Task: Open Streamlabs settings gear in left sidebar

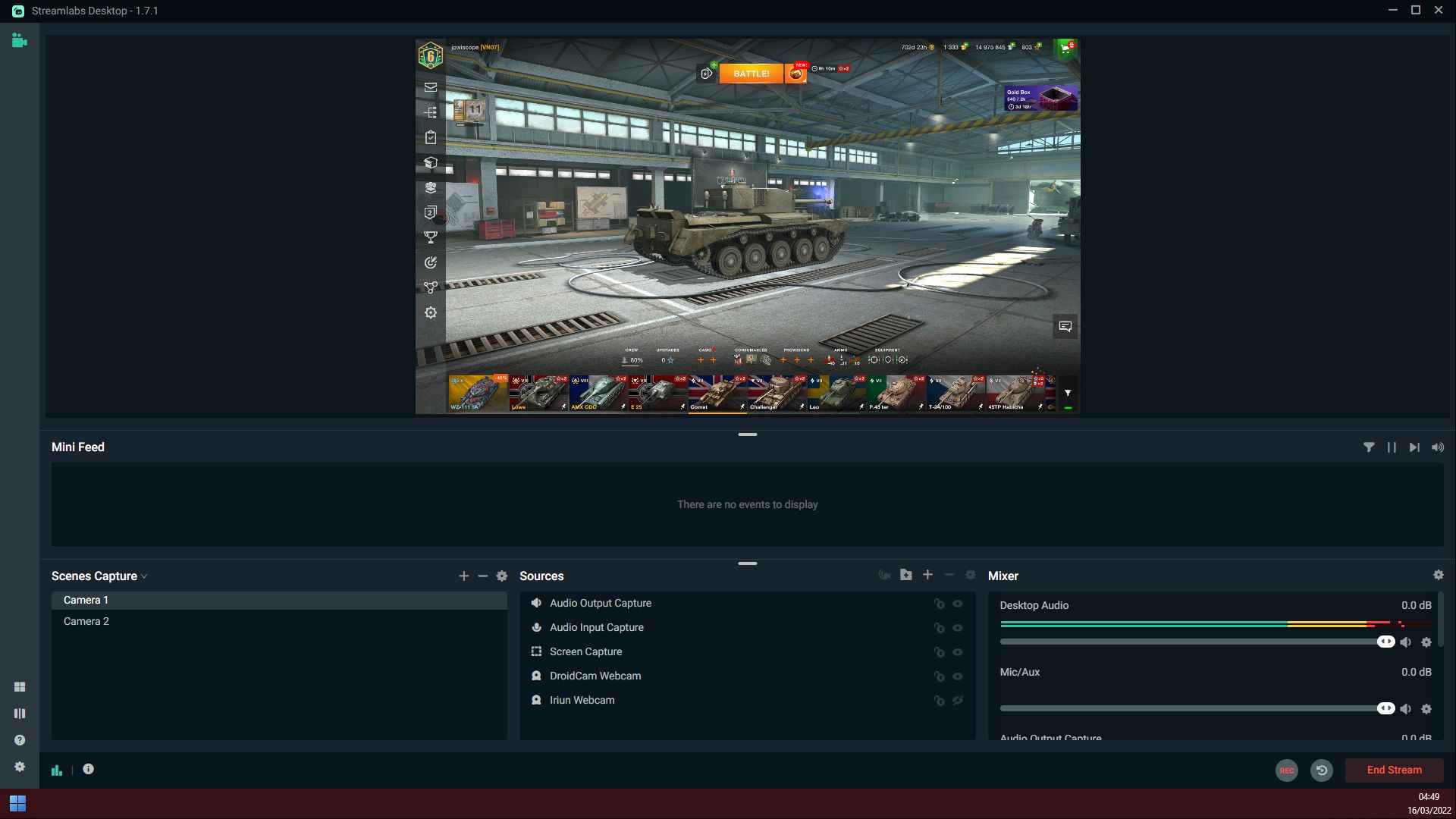Action: [x=20, y=767]
